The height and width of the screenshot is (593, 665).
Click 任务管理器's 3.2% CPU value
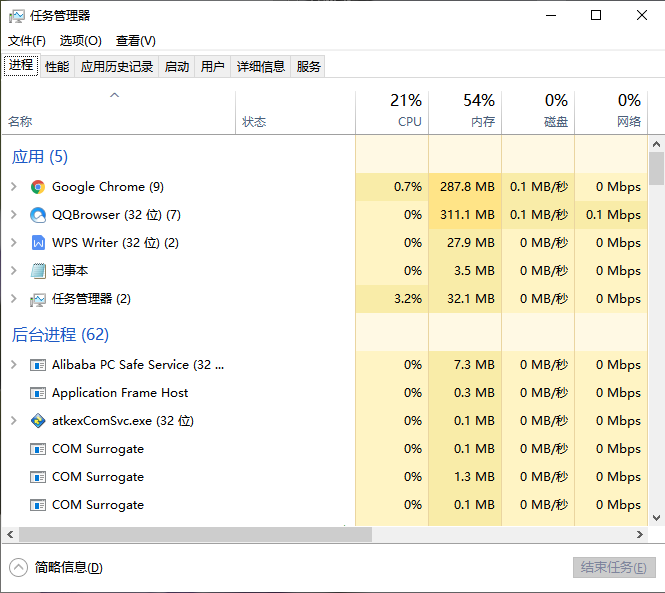(408, 299)
